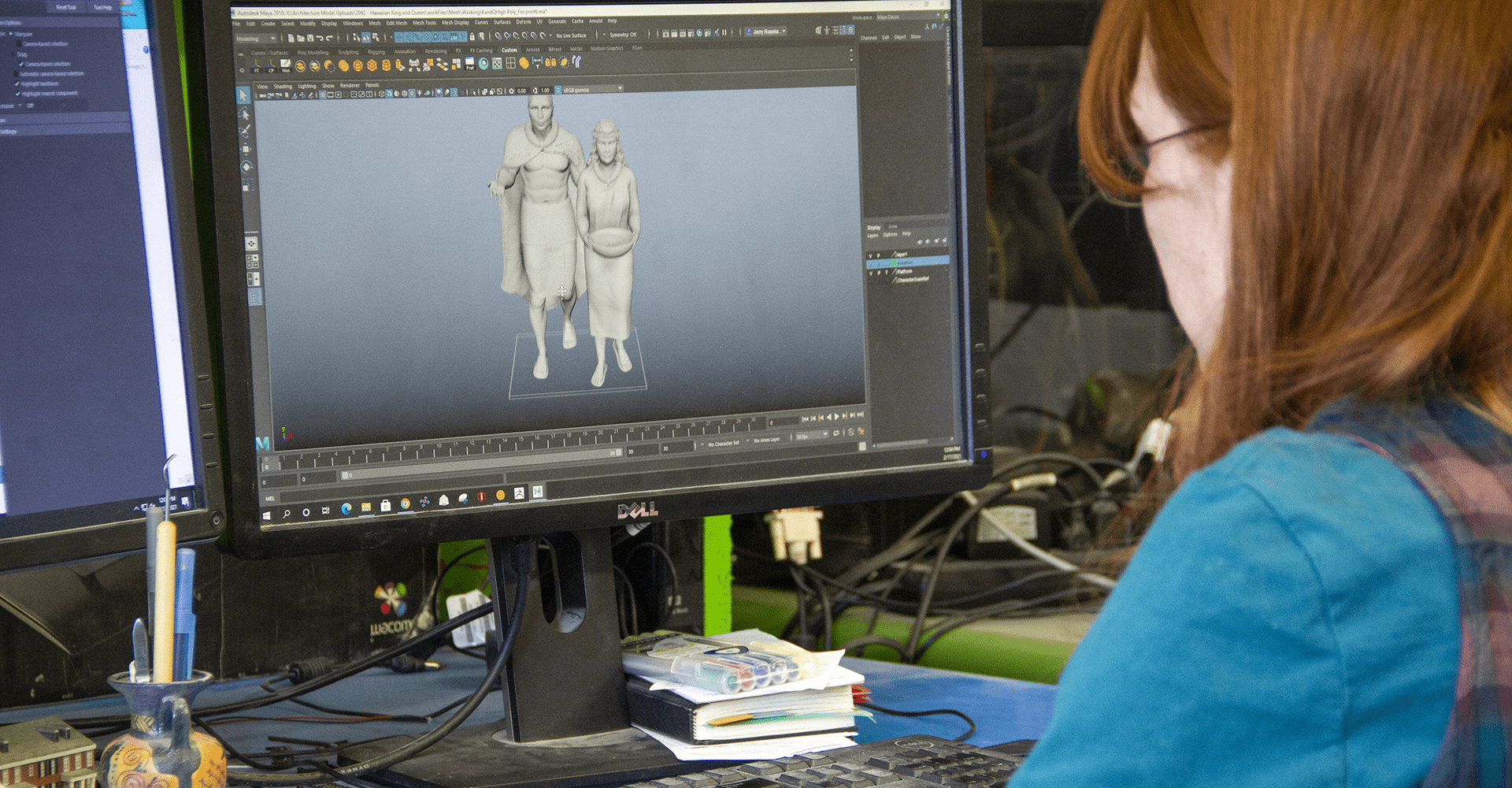
Task: Open the Render View window icon
Action: point(665,33)
